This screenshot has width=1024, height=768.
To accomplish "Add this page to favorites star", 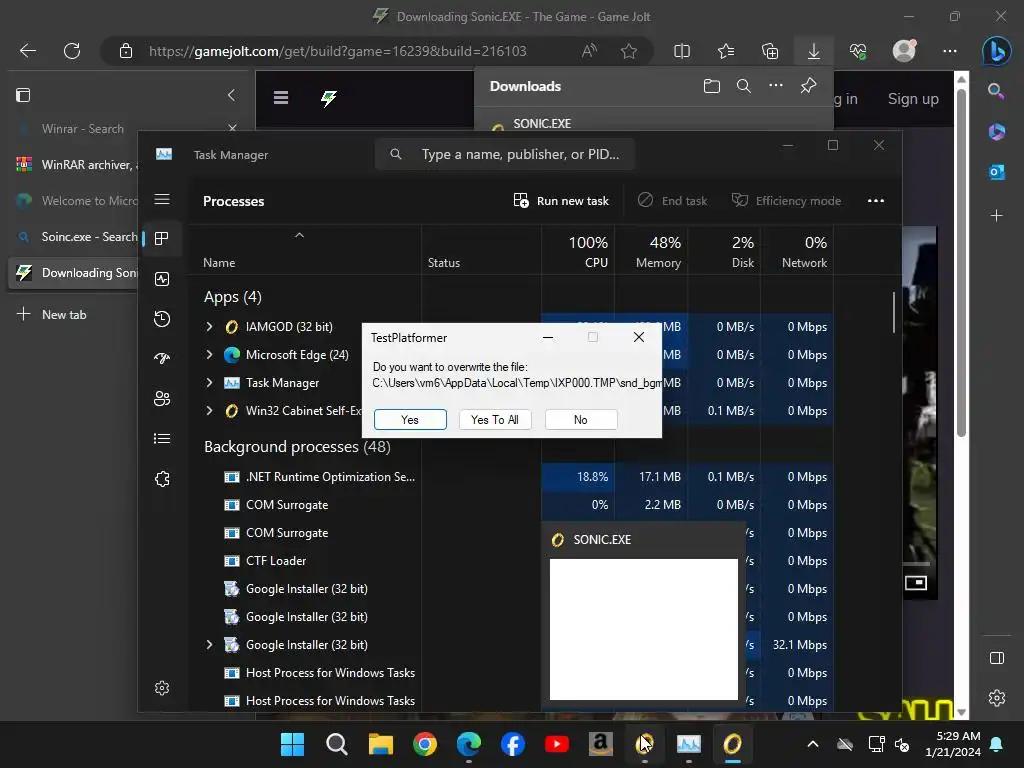I will pos(629,51).
